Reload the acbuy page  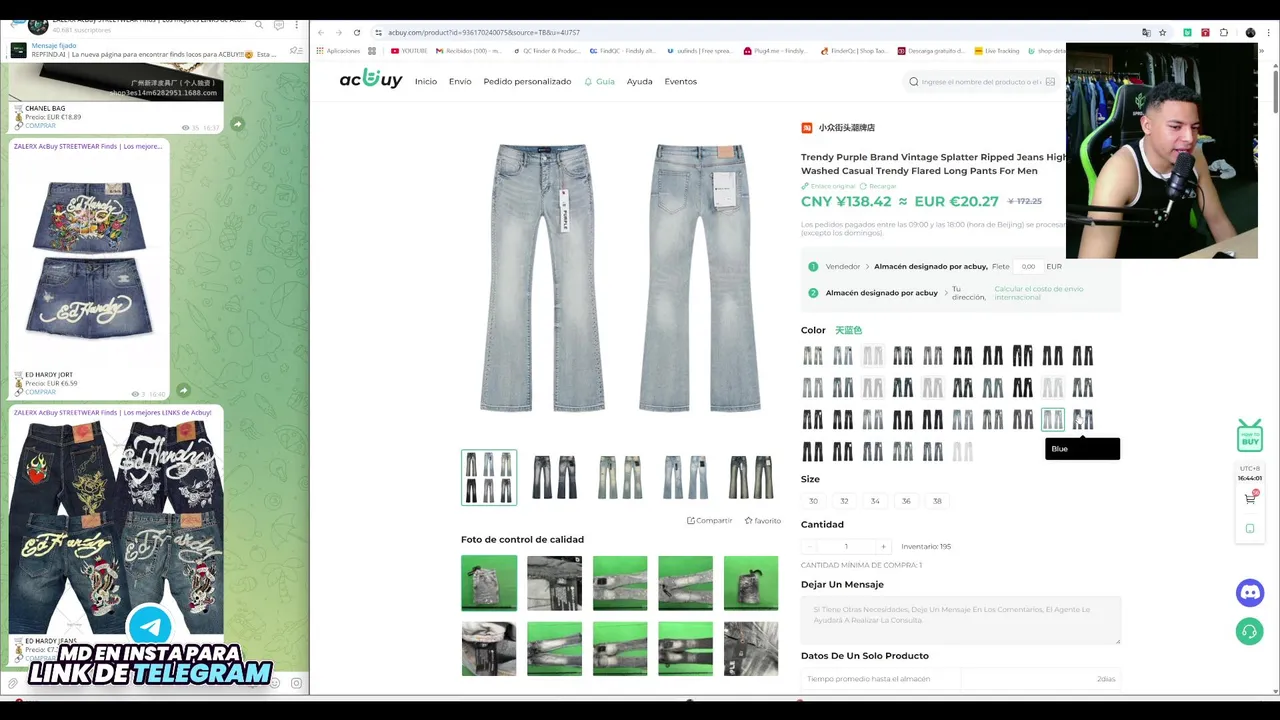tap(357, 32)
